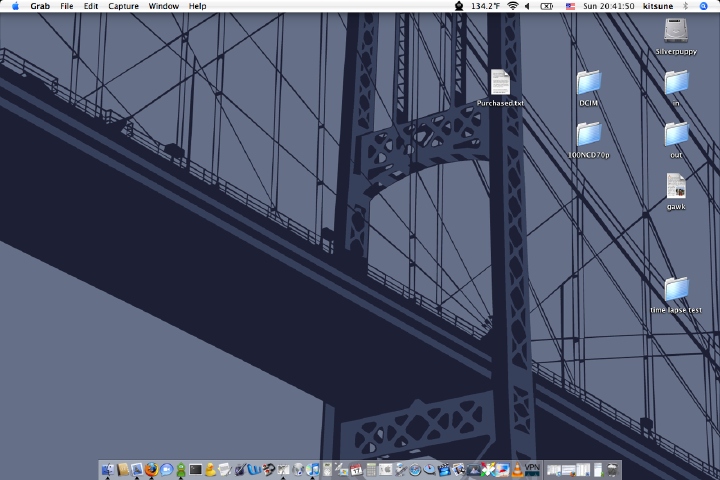The width and height of the screenshot is (720, 480).
Task: Open iCal calendar icon in the Dock
Action: 356,470
